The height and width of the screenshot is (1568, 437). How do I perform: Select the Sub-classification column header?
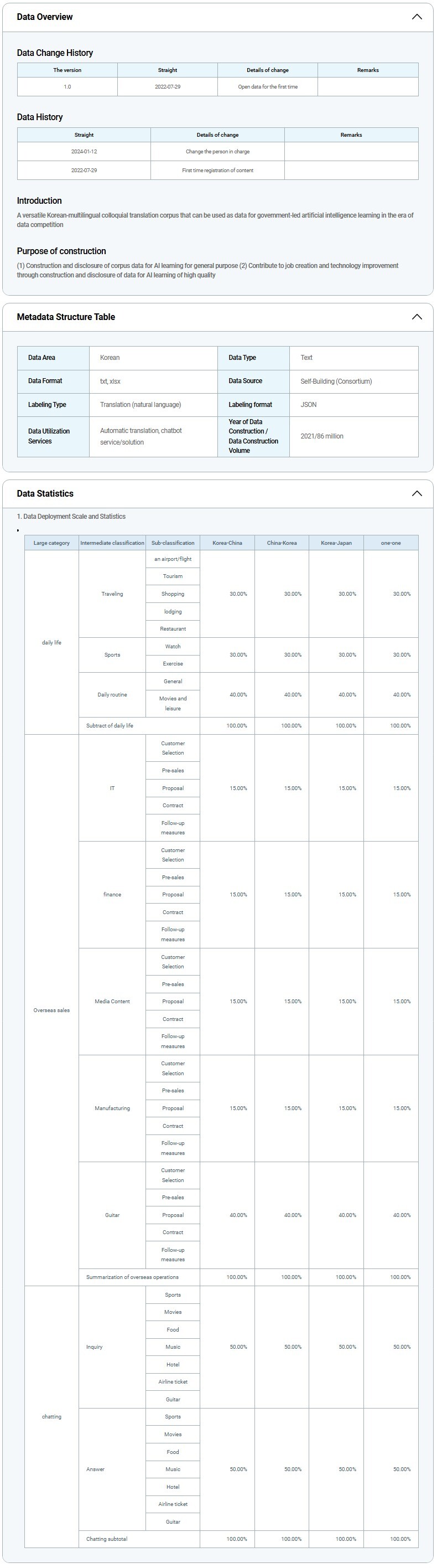(x=173, y=543)
